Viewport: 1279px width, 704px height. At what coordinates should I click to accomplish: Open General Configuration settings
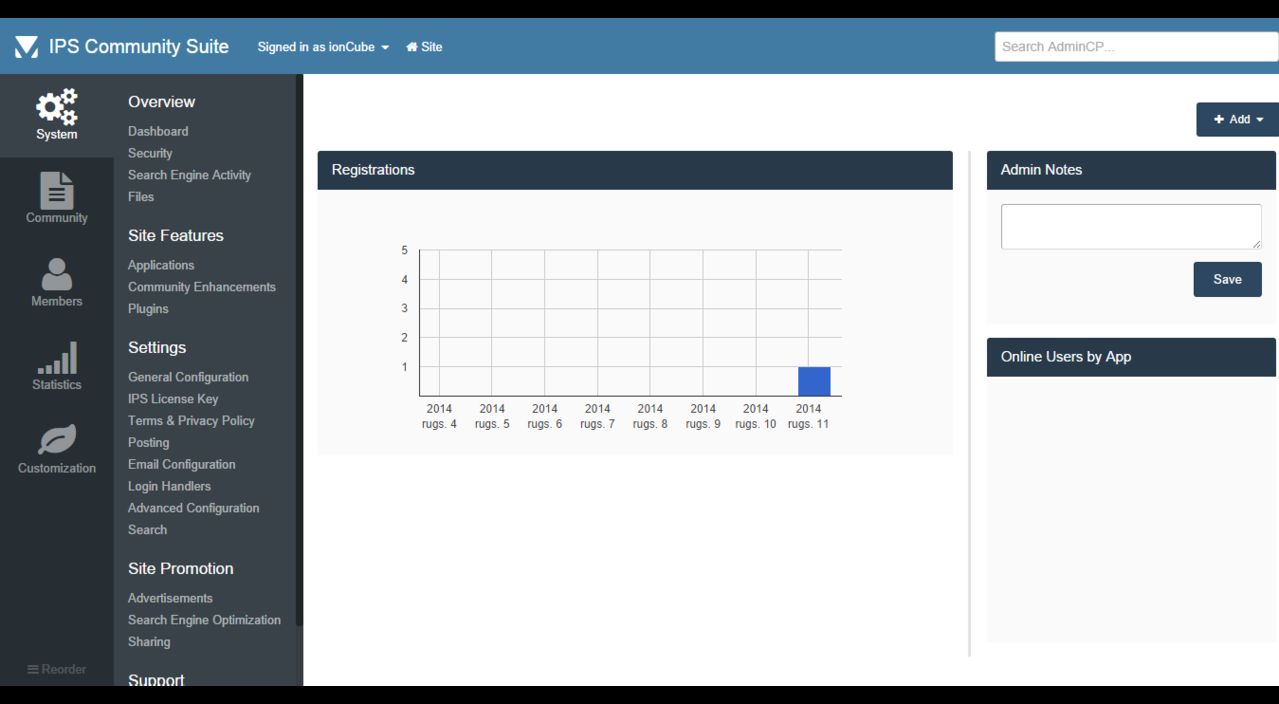pyautogui.click(x=188, y=377)
